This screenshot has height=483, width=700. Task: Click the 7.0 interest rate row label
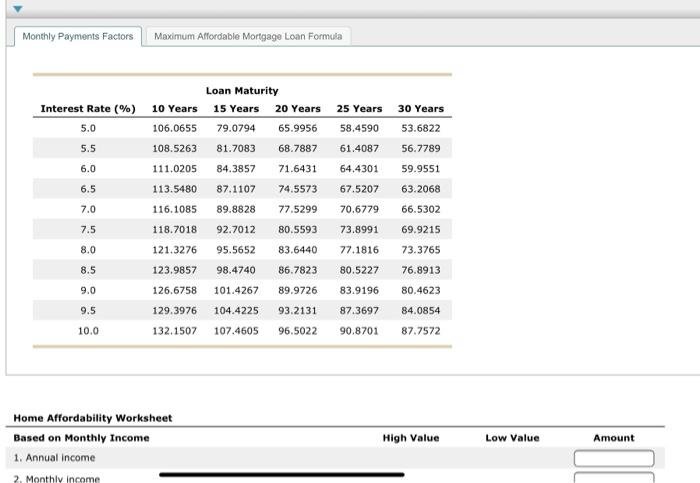point(88,209)
